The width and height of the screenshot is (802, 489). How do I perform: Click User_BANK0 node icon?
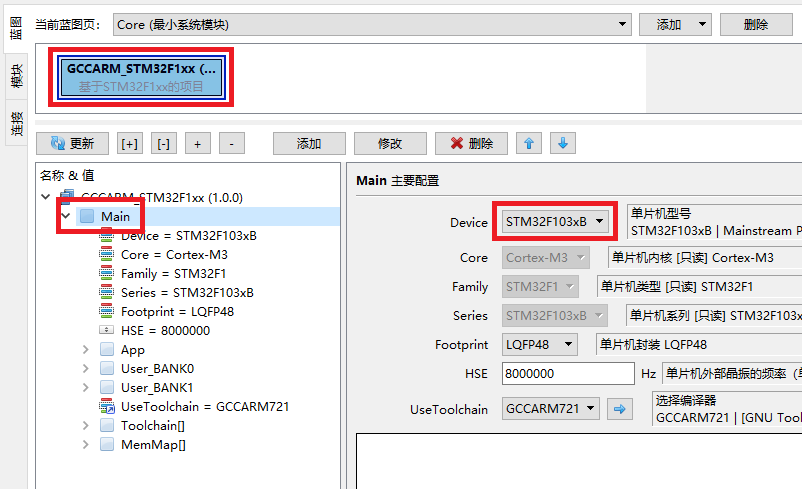click(107, 368)
